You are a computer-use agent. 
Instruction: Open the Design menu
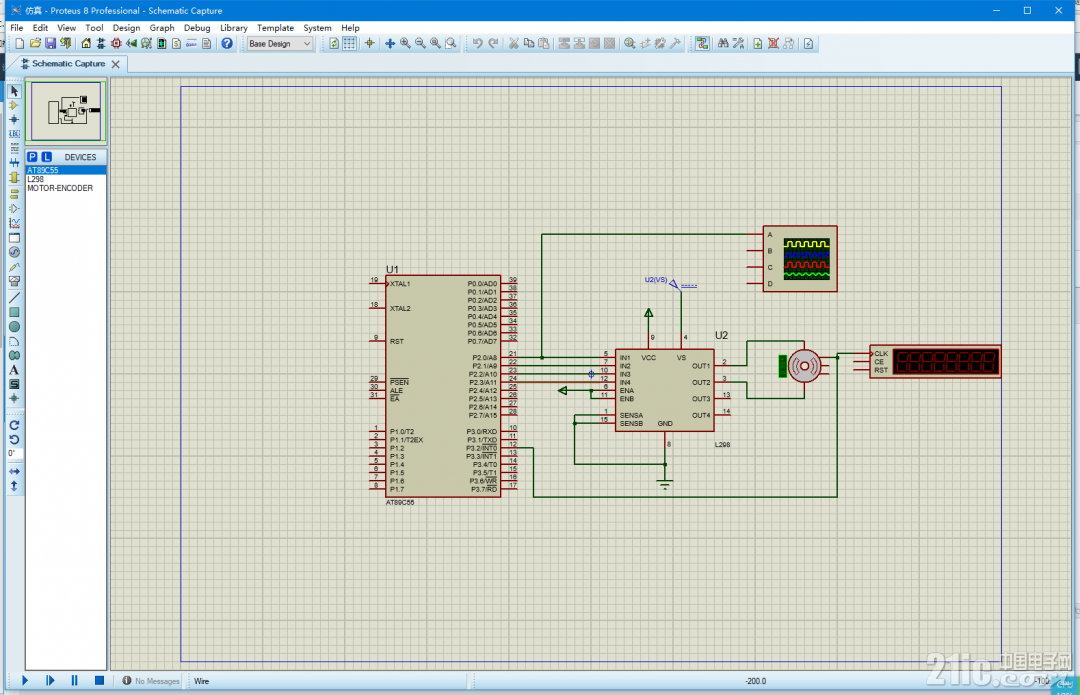pyautogui.click(x=126, y=28)
